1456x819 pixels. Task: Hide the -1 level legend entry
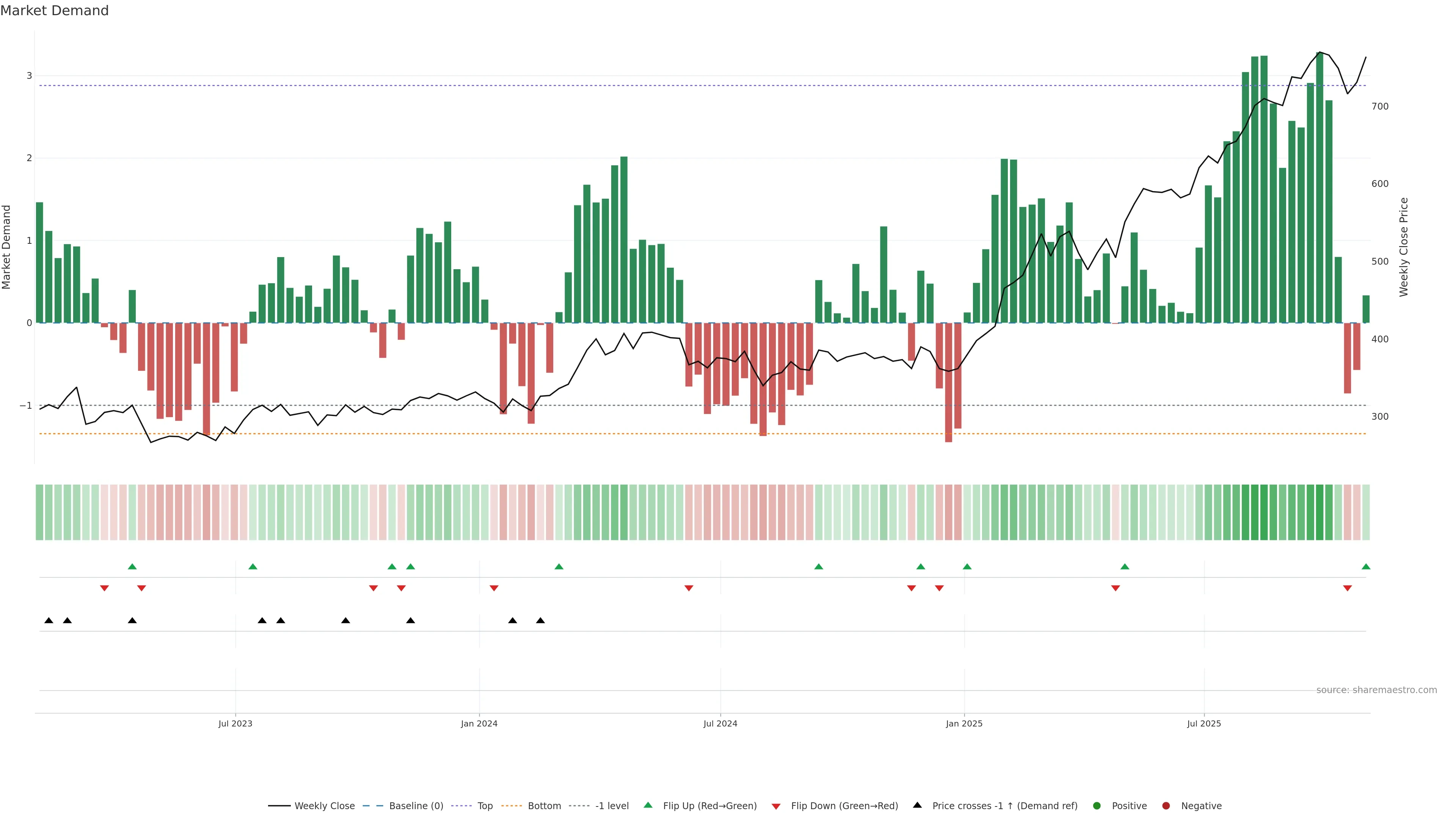click(x=612, y=805)
